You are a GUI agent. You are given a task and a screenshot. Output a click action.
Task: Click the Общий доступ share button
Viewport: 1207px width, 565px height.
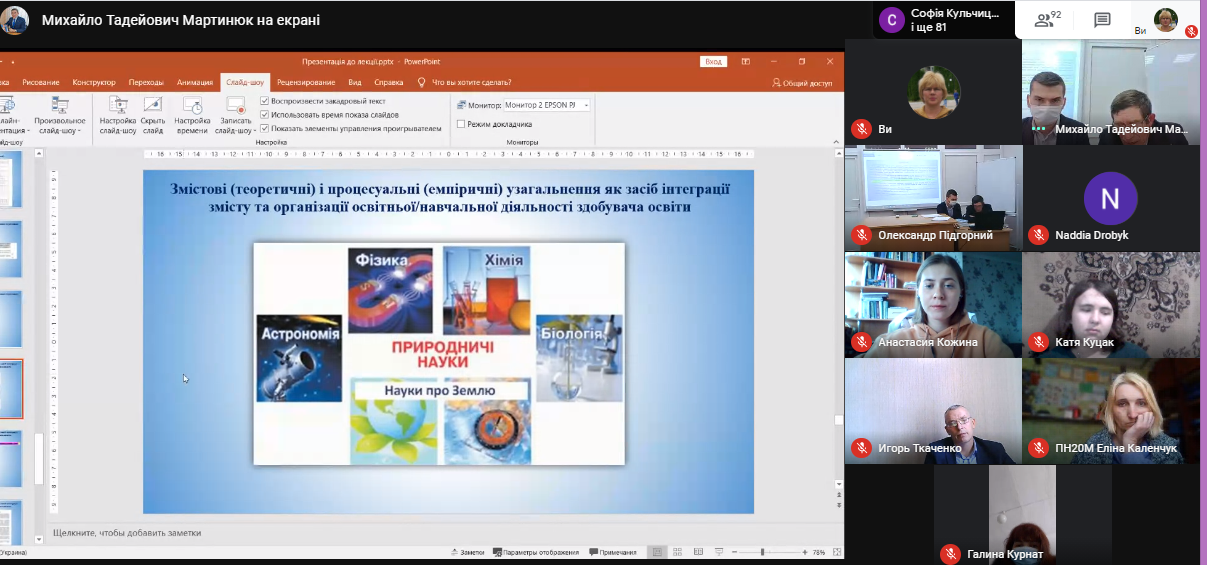click(802, 83)
